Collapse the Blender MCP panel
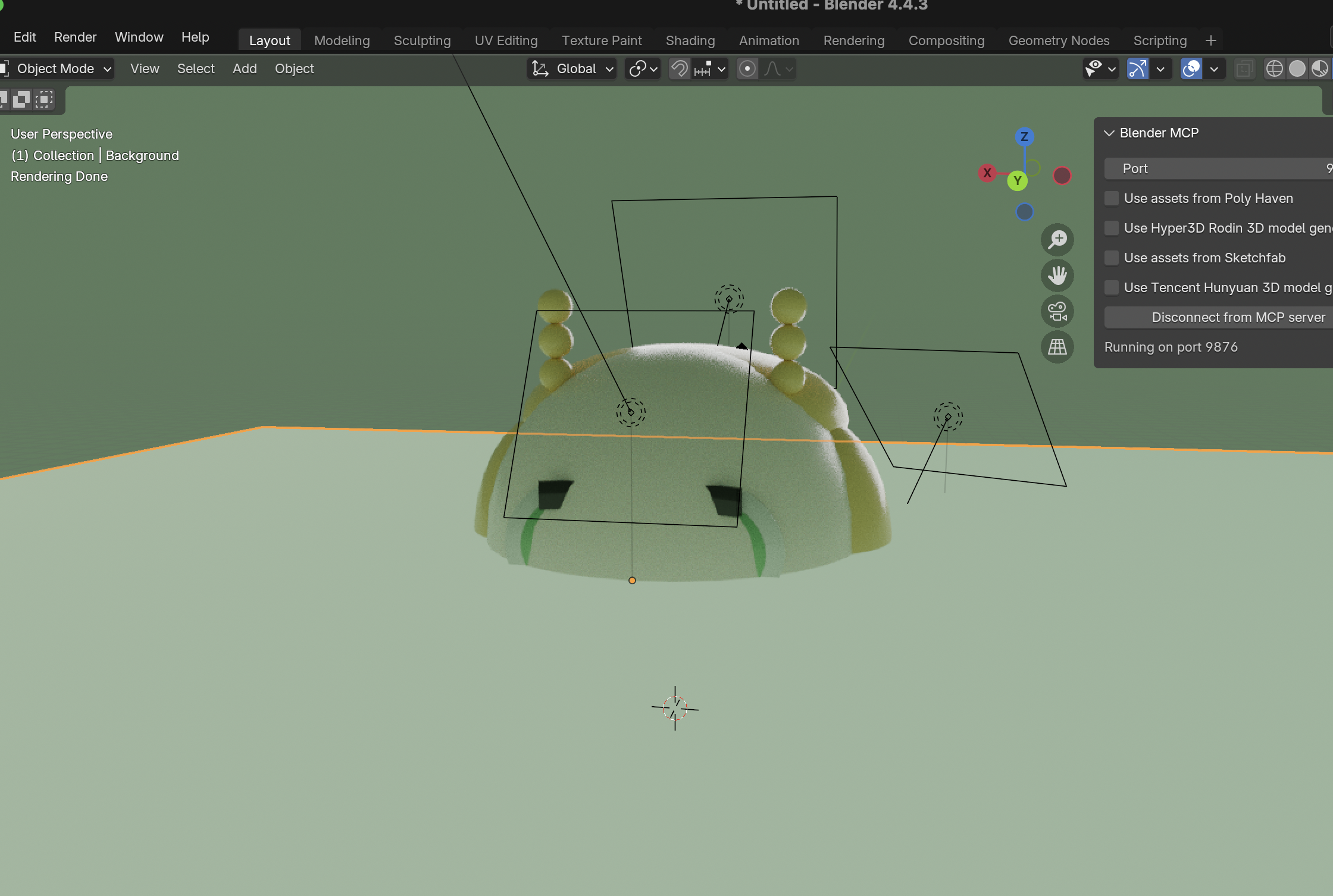1333x896 pixels. coord(1109,133)
